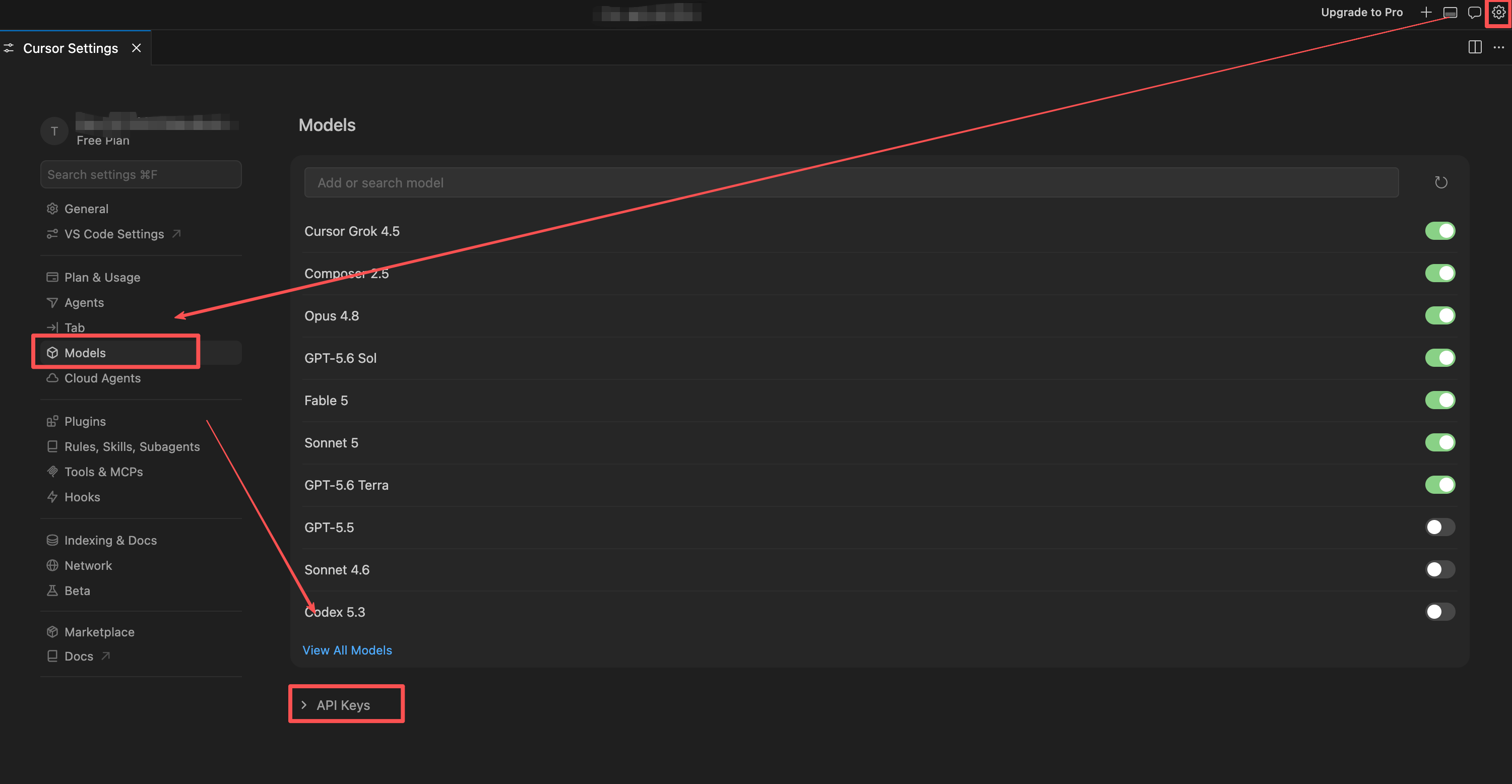Click the Fable 5 model name

click(x=327, y=400)
